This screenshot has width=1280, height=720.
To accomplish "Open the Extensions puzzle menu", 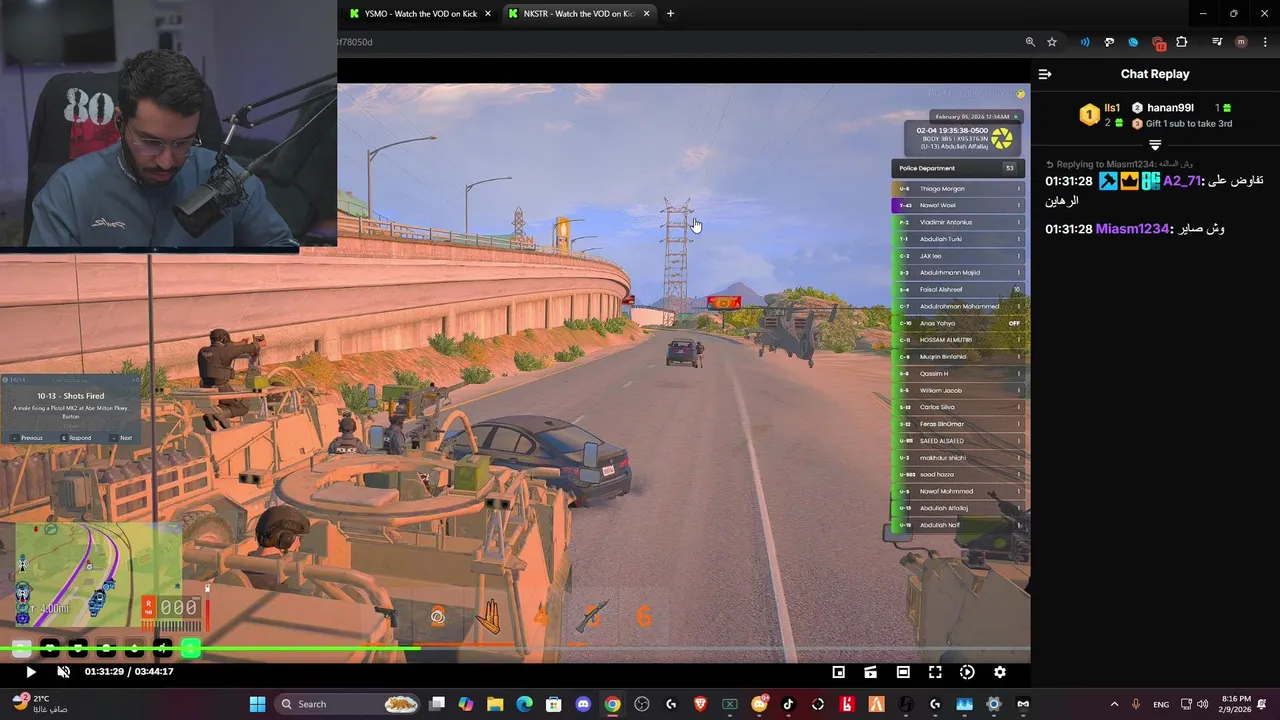I will 1182,42.
